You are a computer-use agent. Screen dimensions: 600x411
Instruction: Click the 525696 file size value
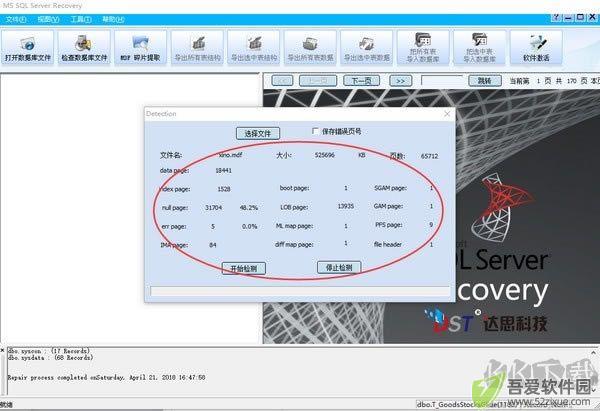coord(324,155)
